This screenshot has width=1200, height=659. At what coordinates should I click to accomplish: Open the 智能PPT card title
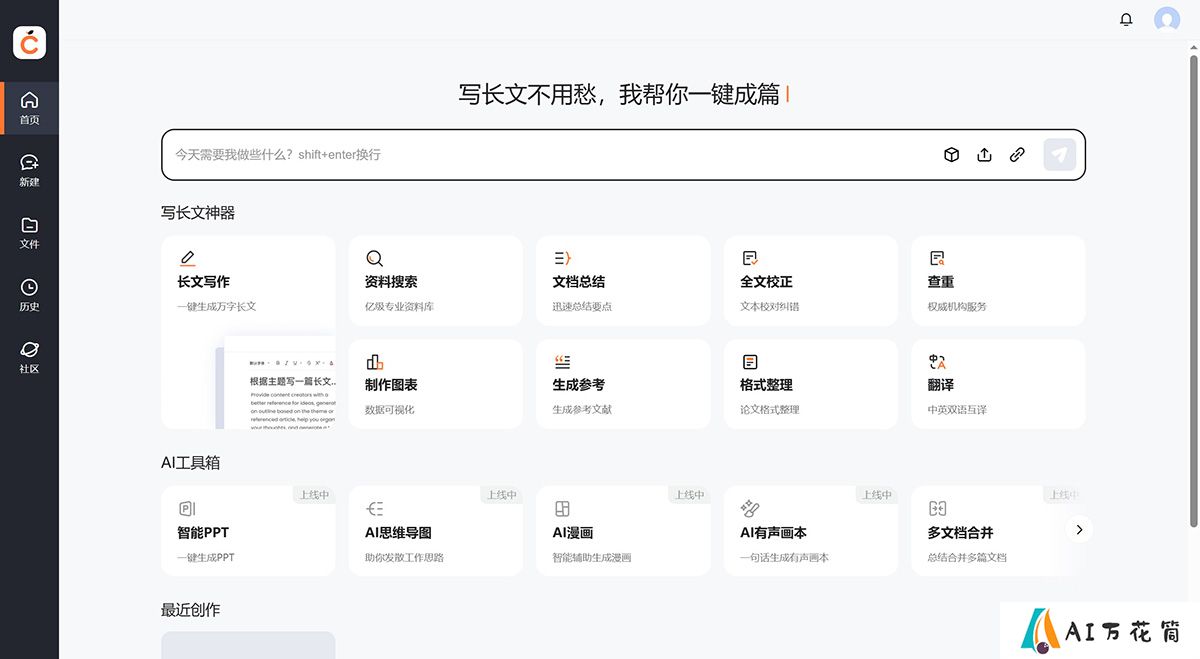(203, 533)
